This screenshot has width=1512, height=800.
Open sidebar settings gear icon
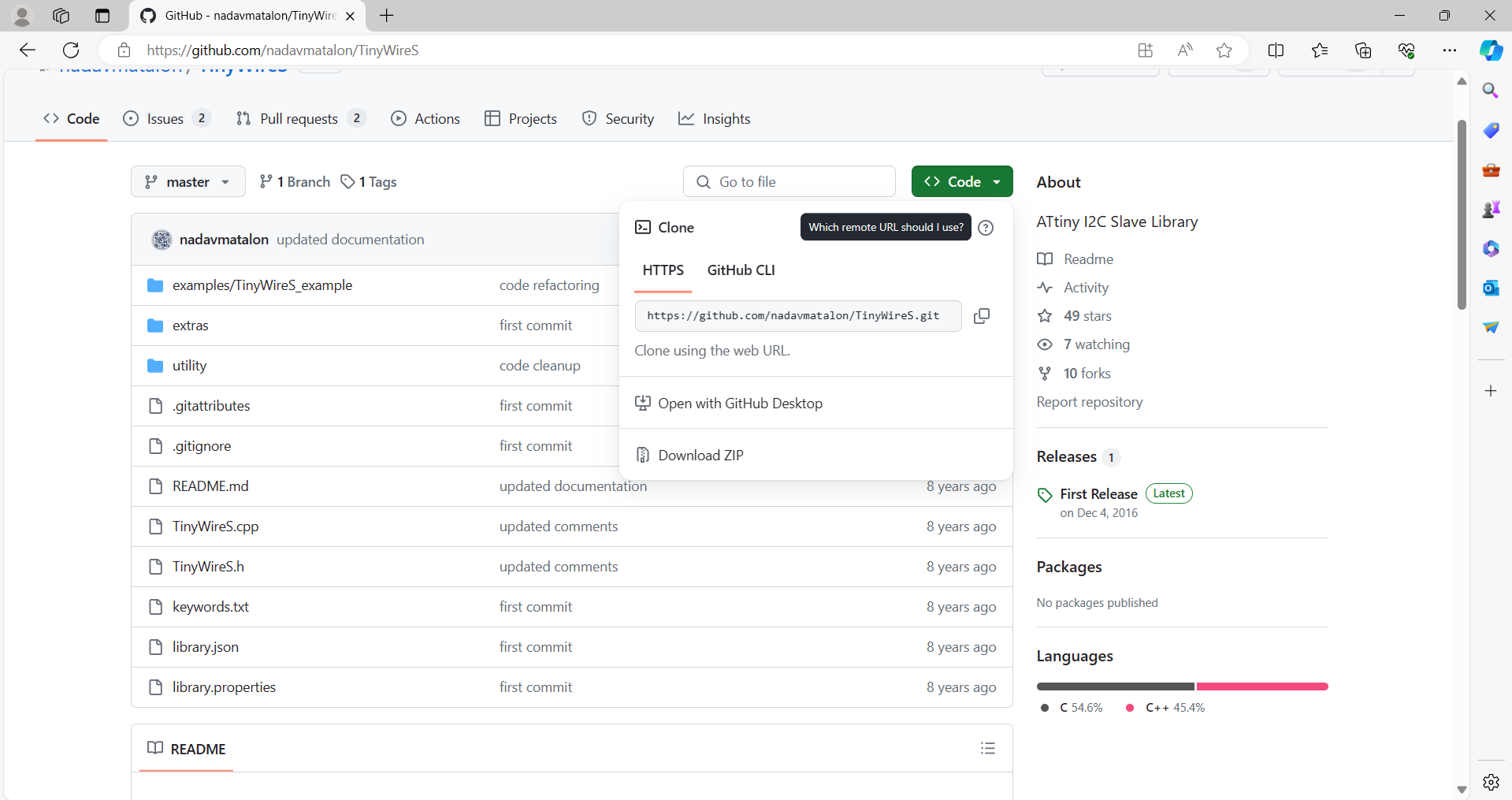point(1491,782)
